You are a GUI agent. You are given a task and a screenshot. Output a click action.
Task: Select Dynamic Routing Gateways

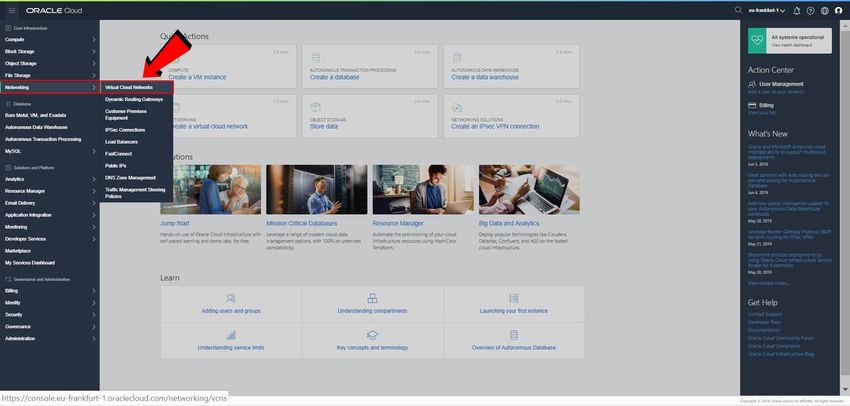(136, 99)
